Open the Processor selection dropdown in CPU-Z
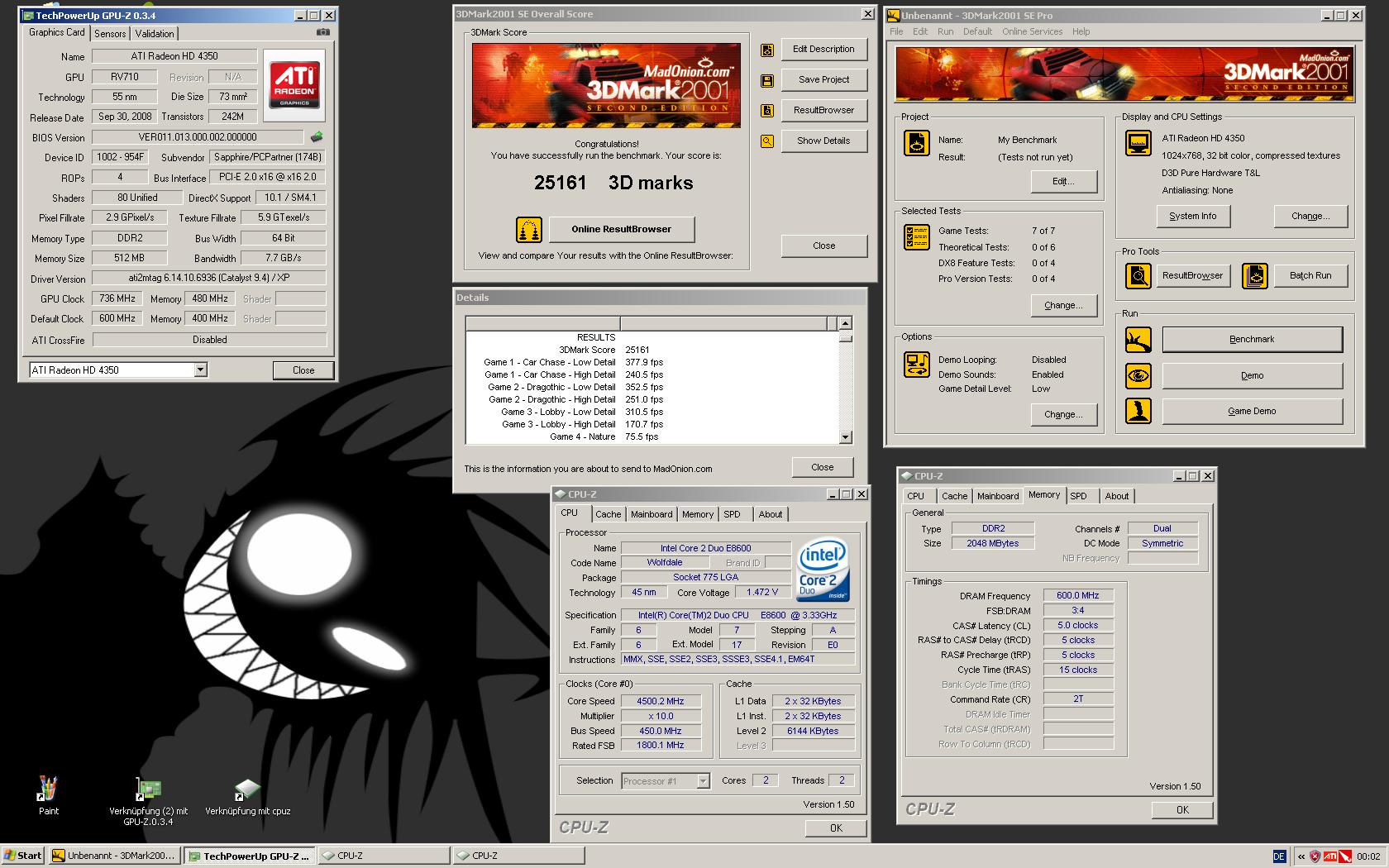Viewport: 1389px width, 868px height. click(x=703, y=781)
